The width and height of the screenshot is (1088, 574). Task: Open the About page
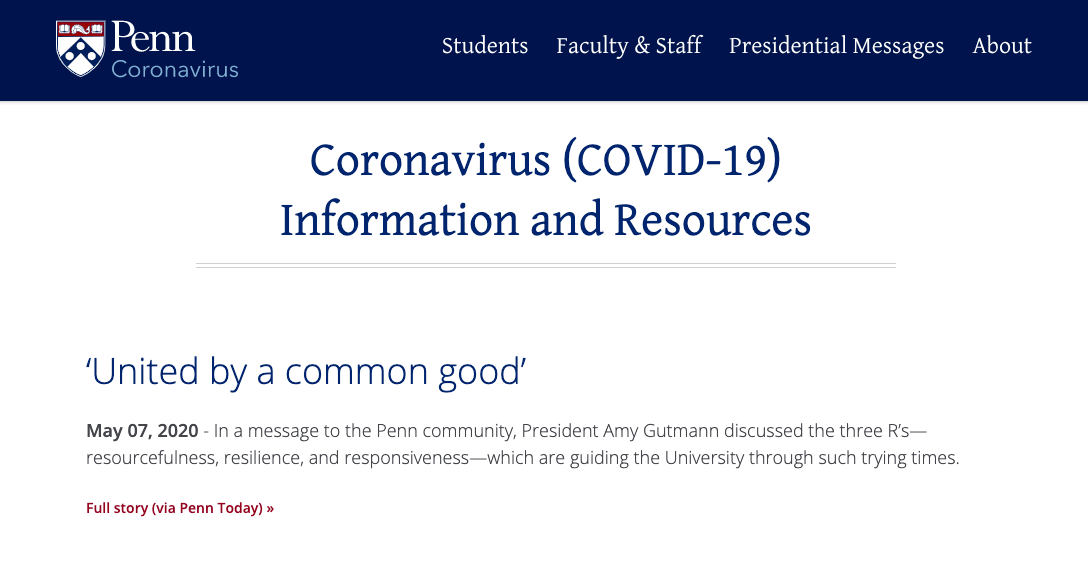point(1002,46)
